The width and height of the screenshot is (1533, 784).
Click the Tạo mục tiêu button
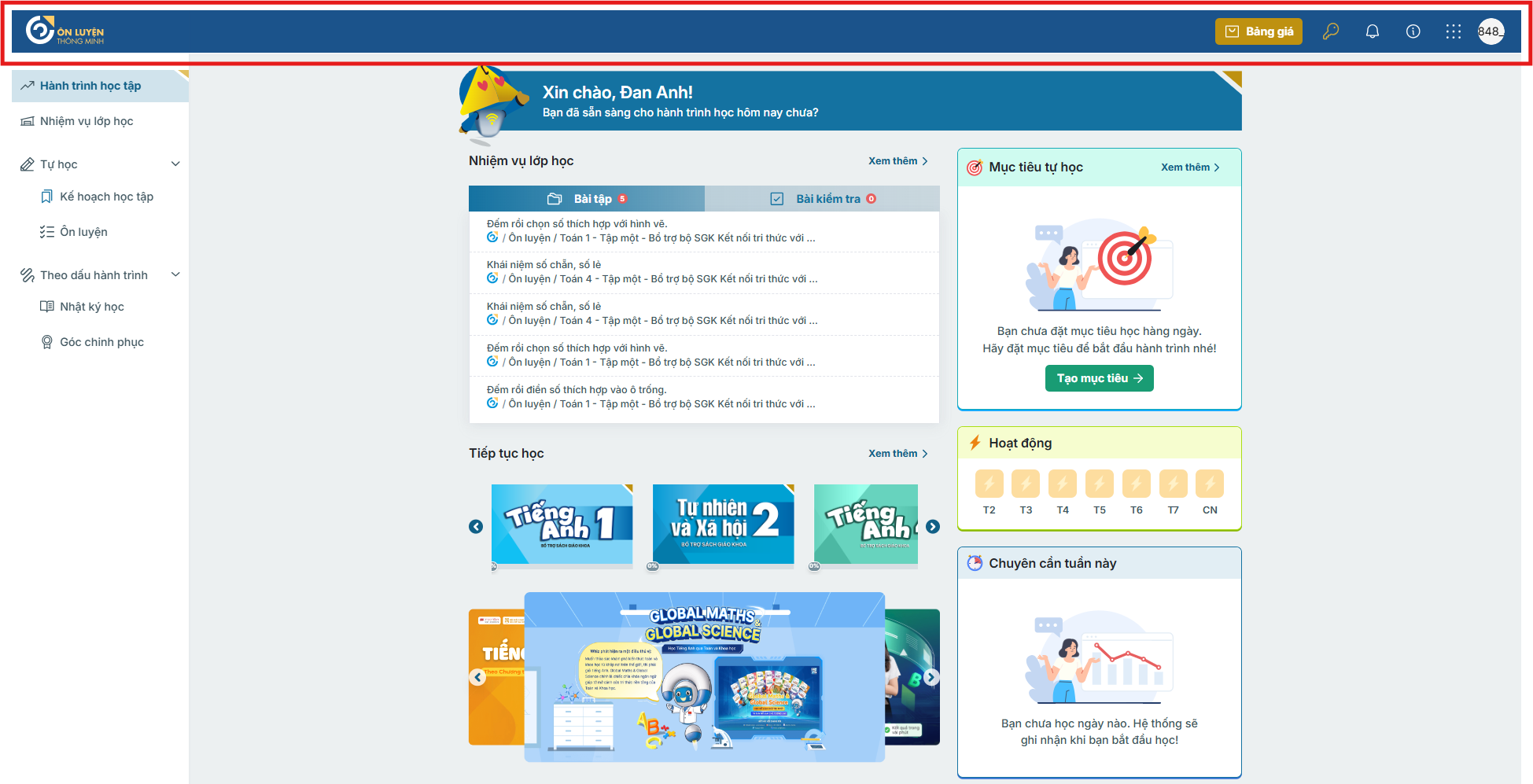pos(1100,378)
